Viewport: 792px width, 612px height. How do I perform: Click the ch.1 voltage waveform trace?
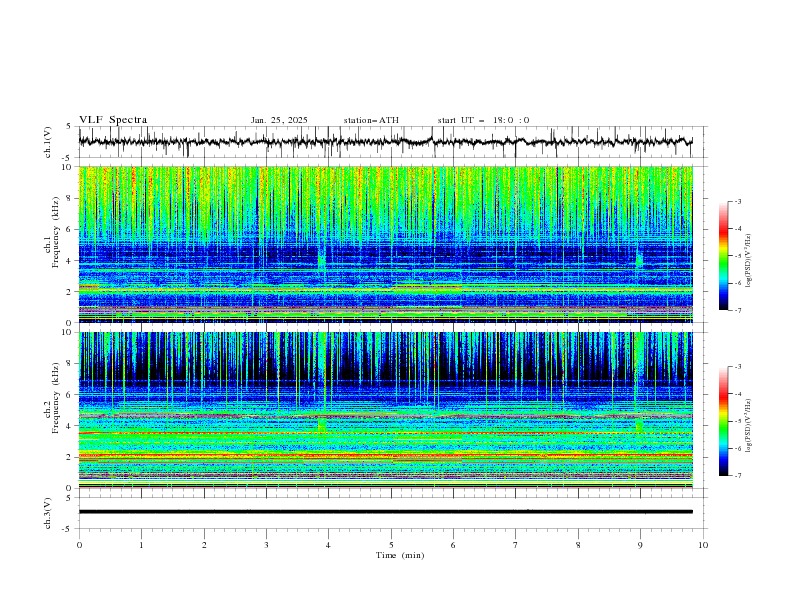(385, 142)
